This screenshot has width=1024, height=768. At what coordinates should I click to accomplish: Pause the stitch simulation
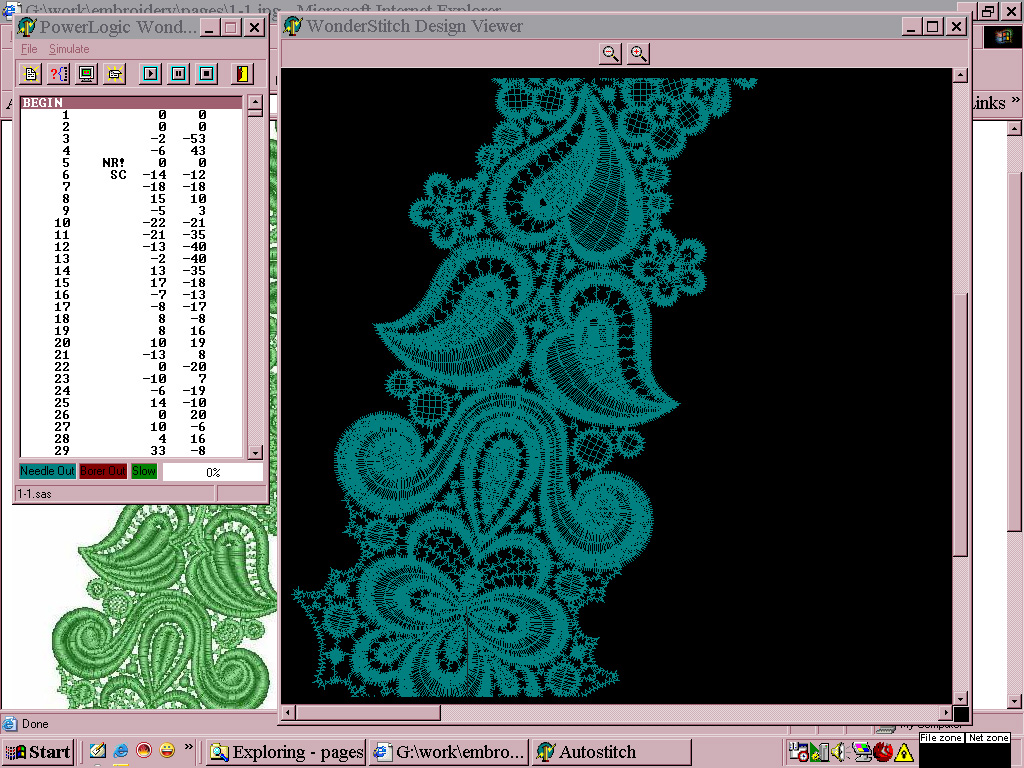[178, 73]
